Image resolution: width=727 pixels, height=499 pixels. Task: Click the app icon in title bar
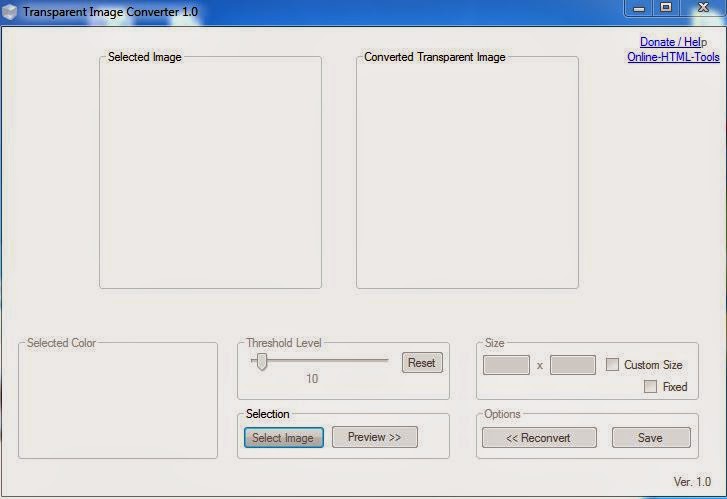(10, 10)
